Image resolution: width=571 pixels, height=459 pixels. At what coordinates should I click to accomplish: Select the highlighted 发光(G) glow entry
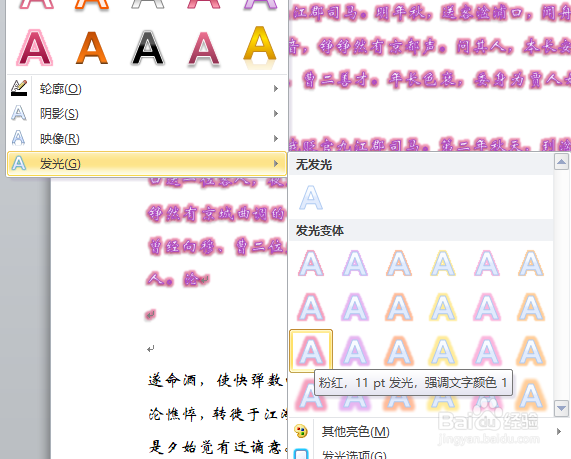coord(147,164)
